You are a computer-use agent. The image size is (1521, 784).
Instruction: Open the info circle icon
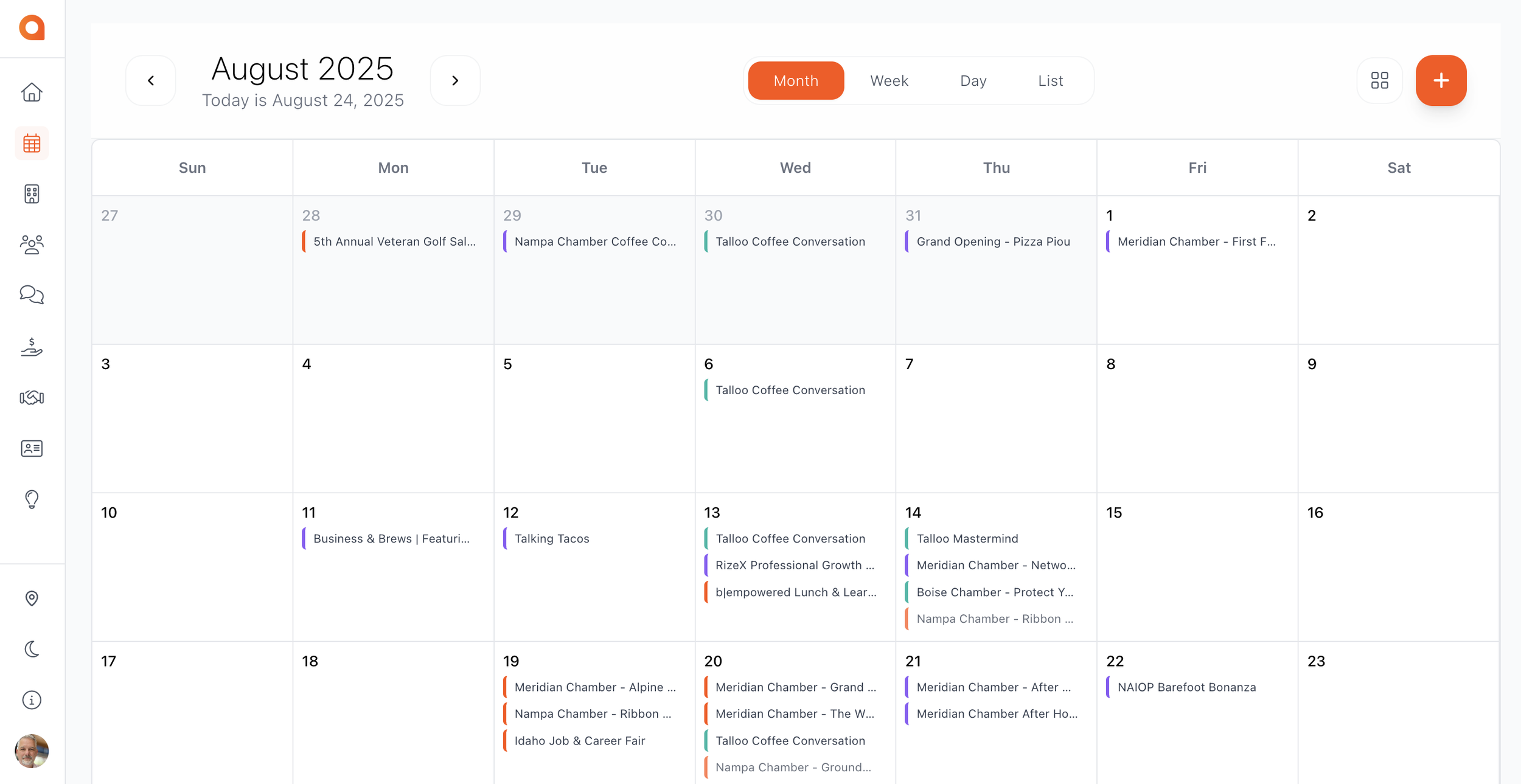(32, 700)
